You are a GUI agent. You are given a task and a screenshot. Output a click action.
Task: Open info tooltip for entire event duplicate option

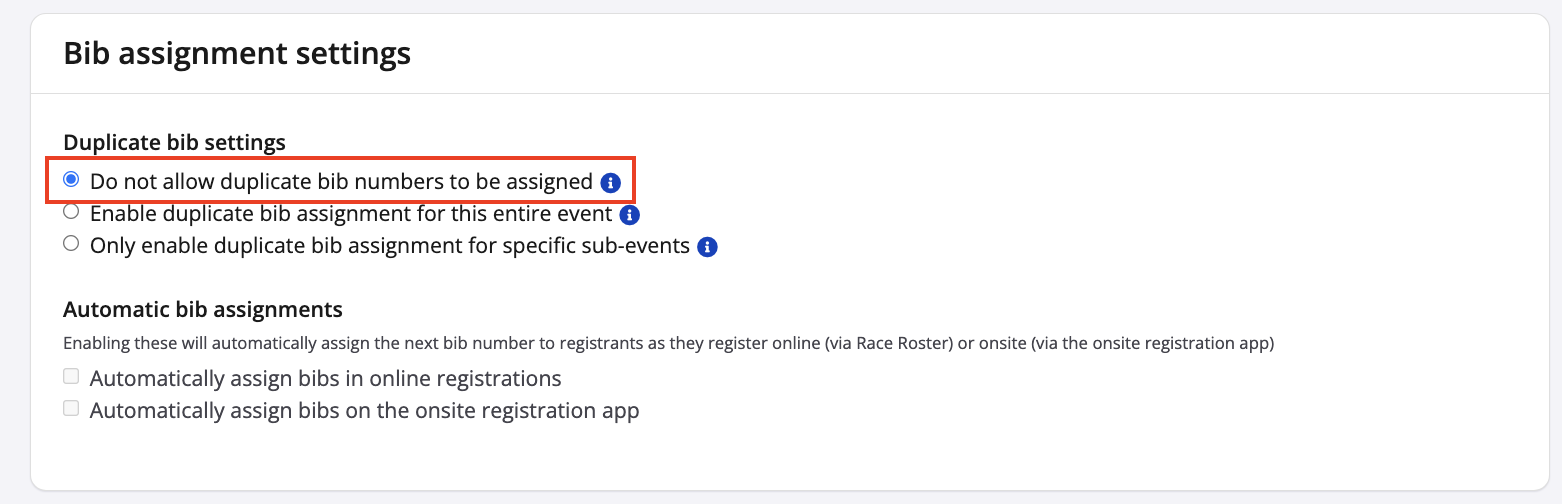pyautogui.click(x=629, y=215)
